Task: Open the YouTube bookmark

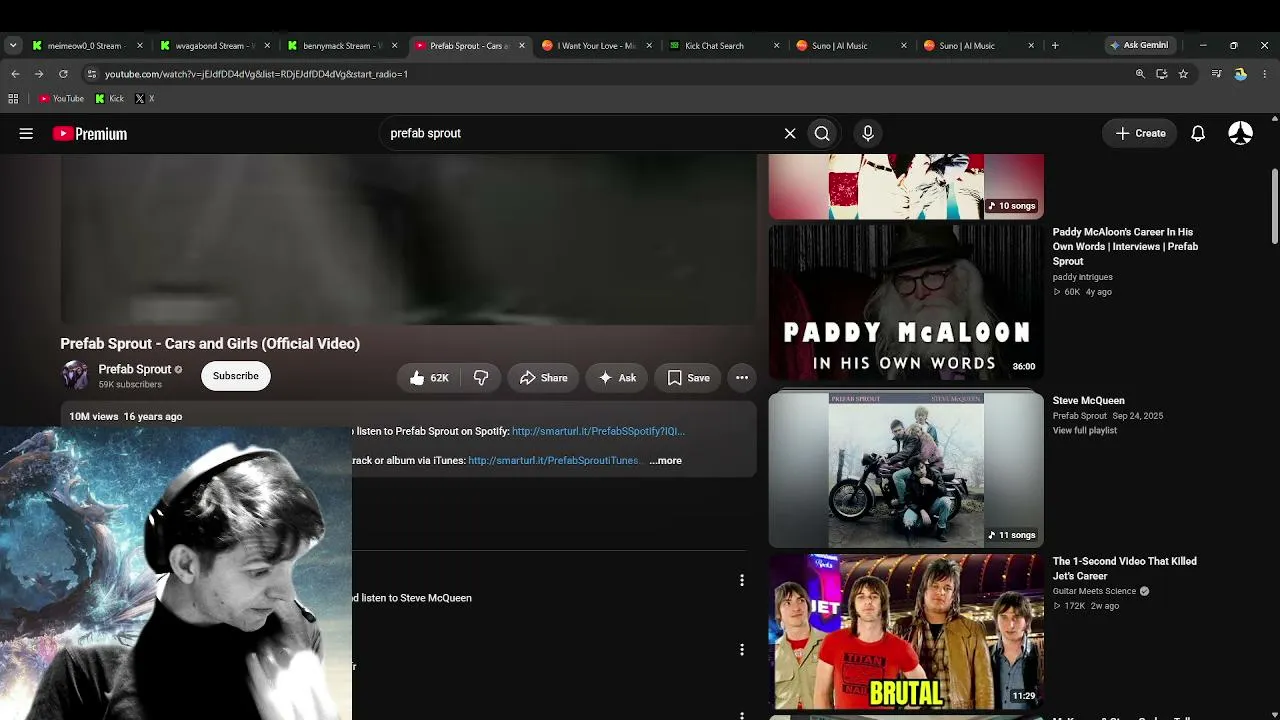Action: [x=61, y=99]
